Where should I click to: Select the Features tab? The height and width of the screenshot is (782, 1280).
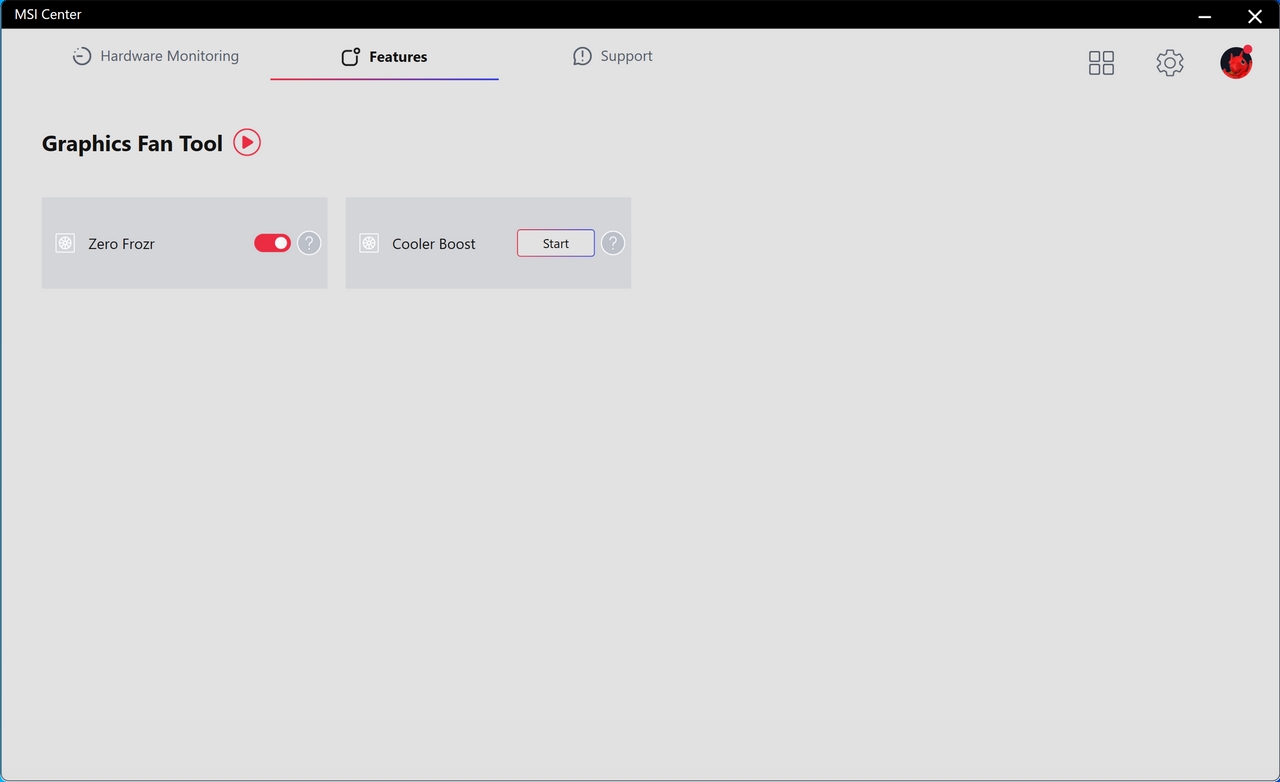pos(384,57)
